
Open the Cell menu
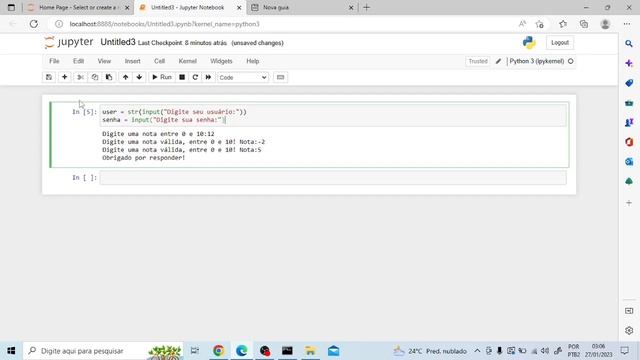tap(159, 61)
